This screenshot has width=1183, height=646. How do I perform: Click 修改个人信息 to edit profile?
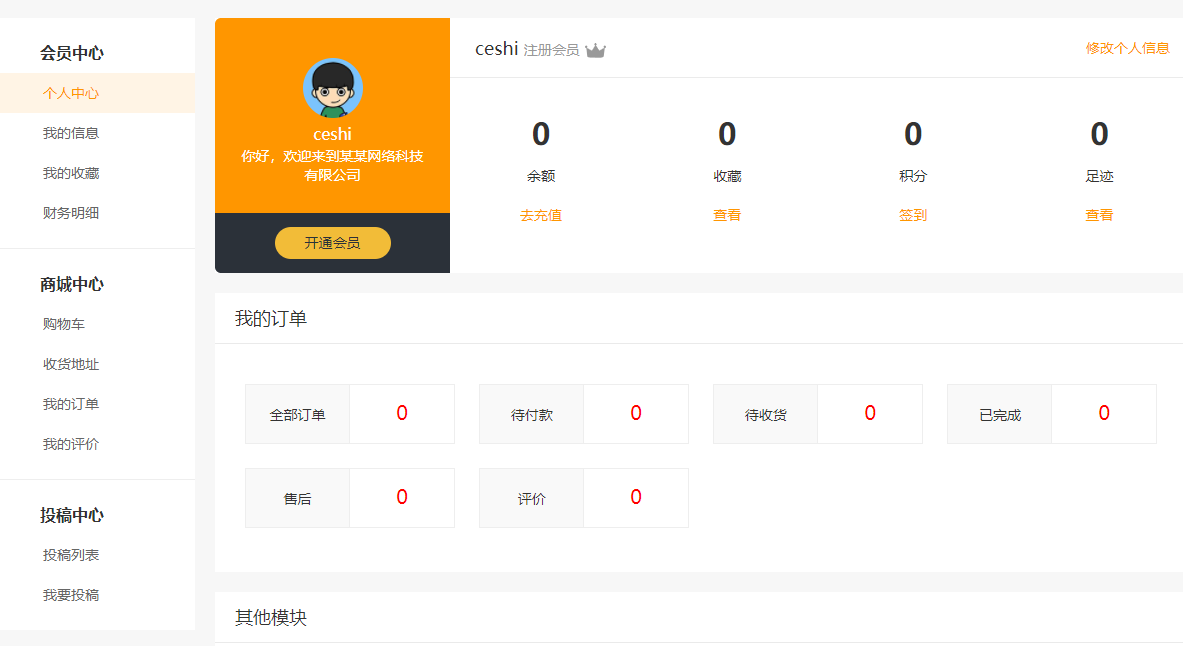[1126, 47]
